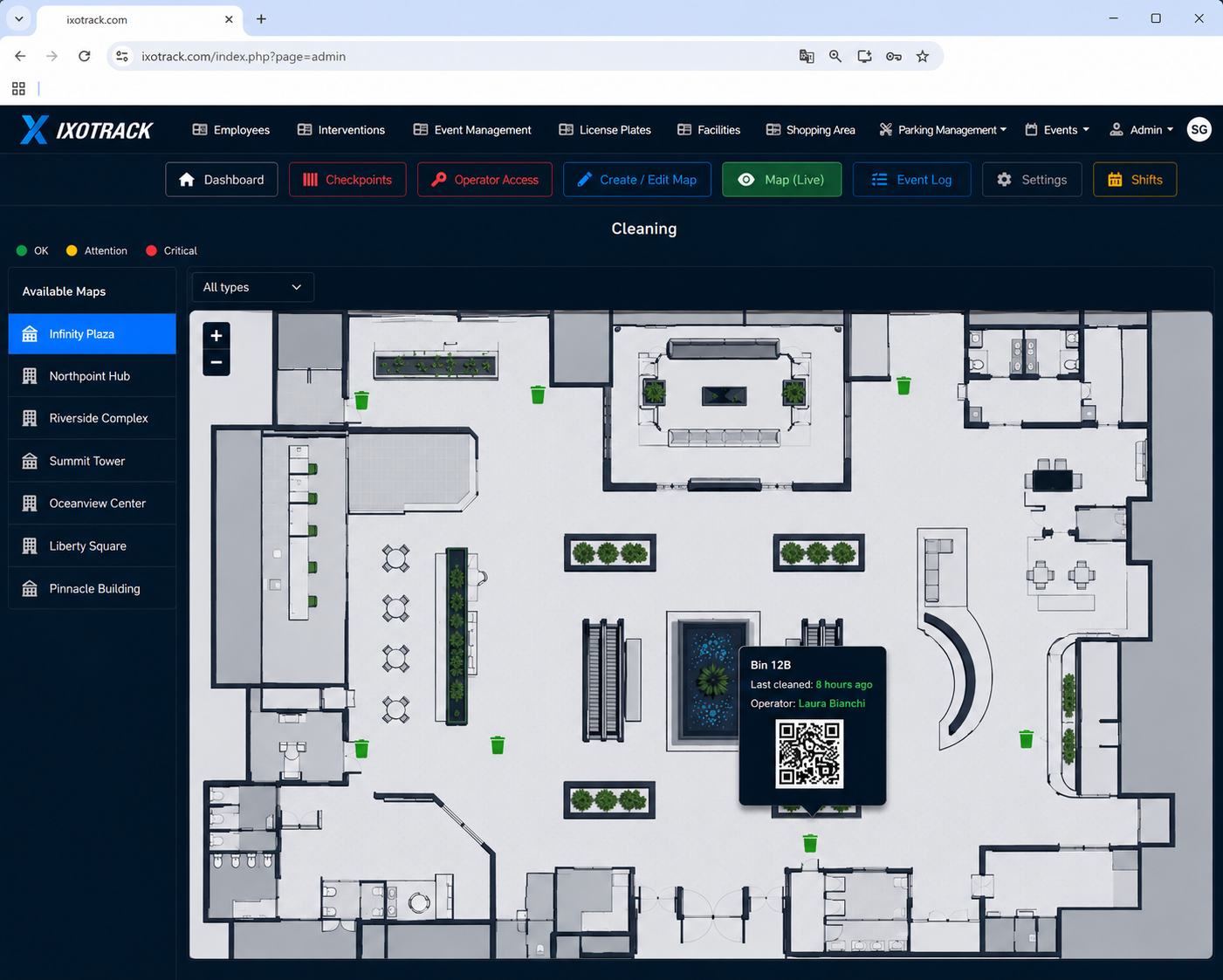Viewport: 1223px width, 980px height.
Task: Bookmark this page with the star icon
Action: click(x=923, y=56)
